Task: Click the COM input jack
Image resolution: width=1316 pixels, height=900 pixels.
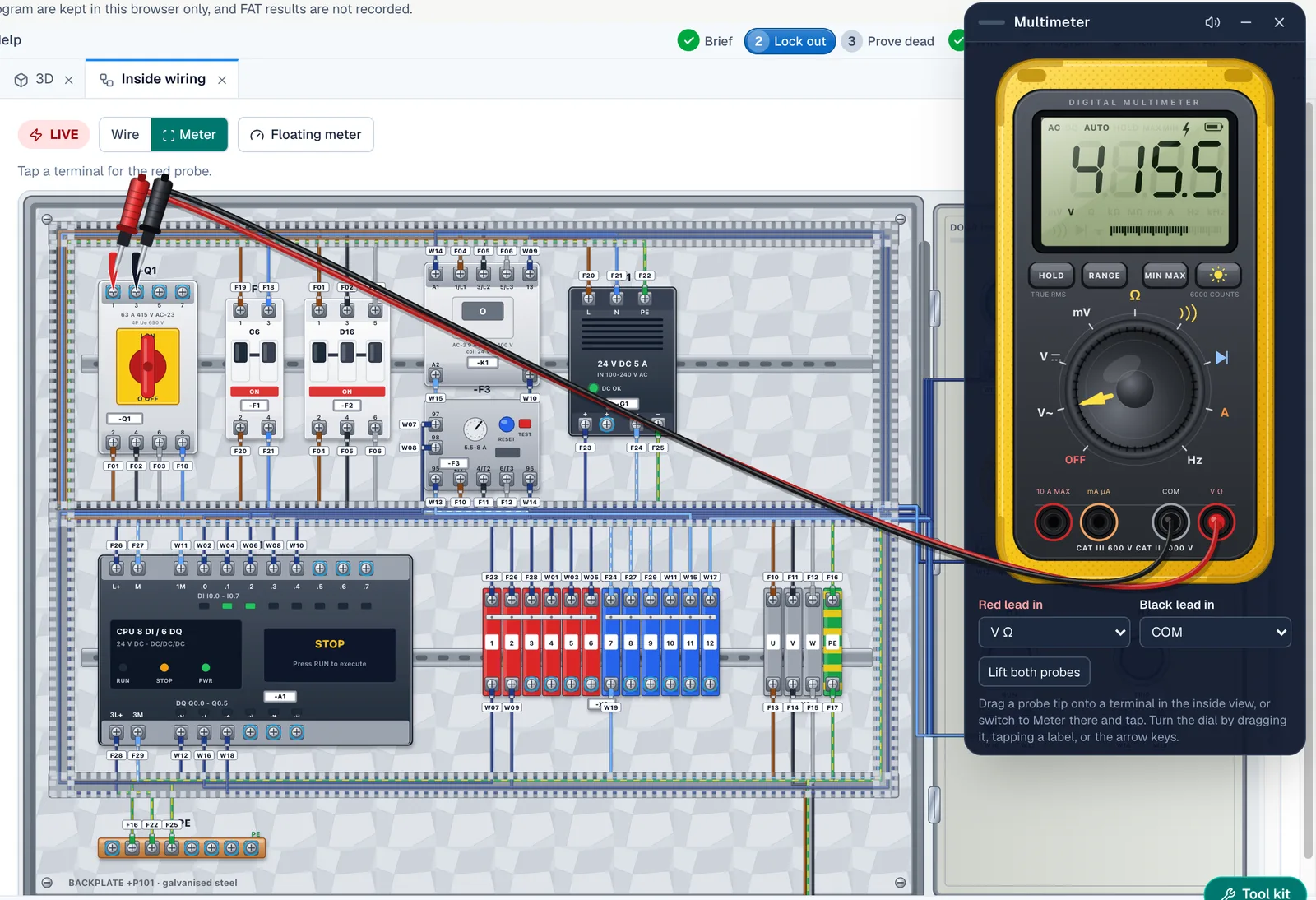Action: coord(1170,522)
